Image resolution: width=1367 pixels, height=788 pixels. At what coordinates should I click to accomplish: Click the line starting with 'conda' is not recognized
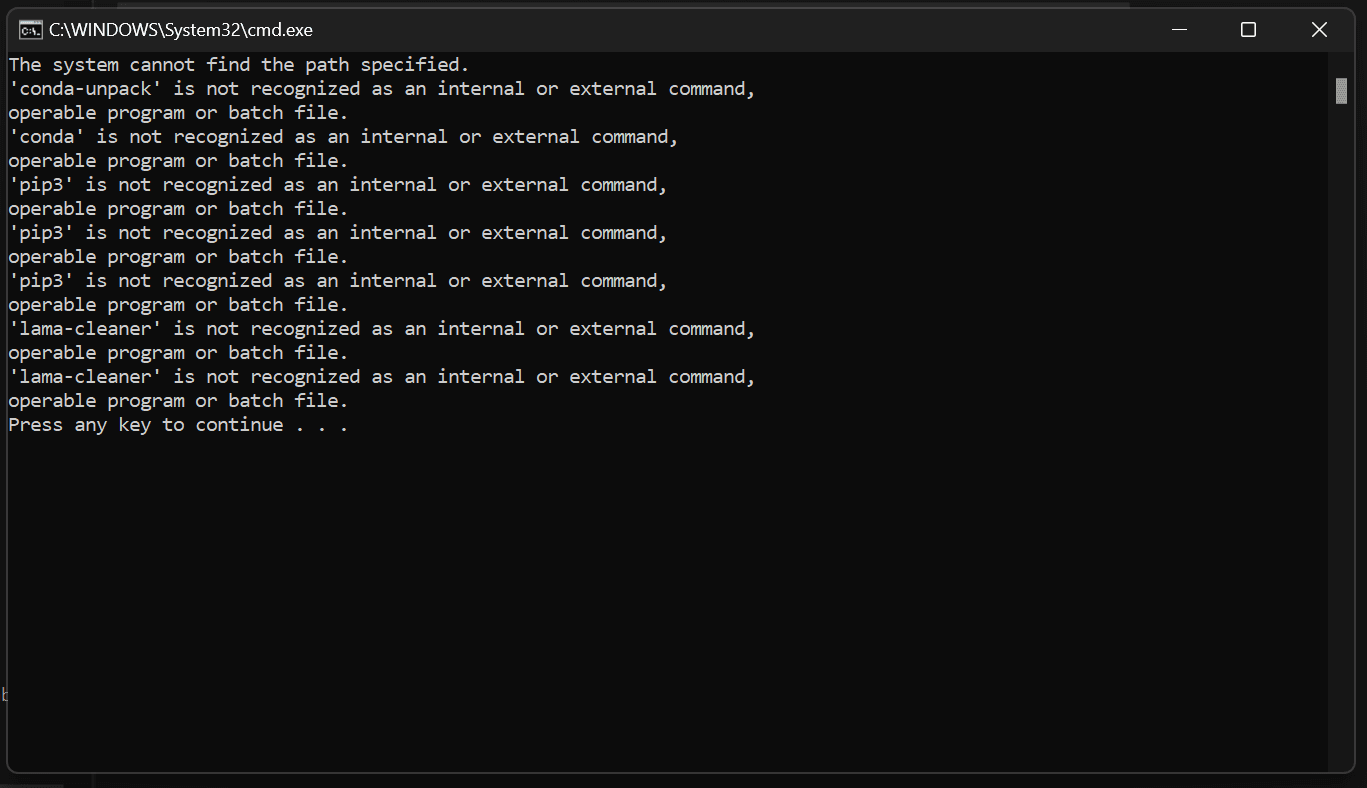coord(343,137)
